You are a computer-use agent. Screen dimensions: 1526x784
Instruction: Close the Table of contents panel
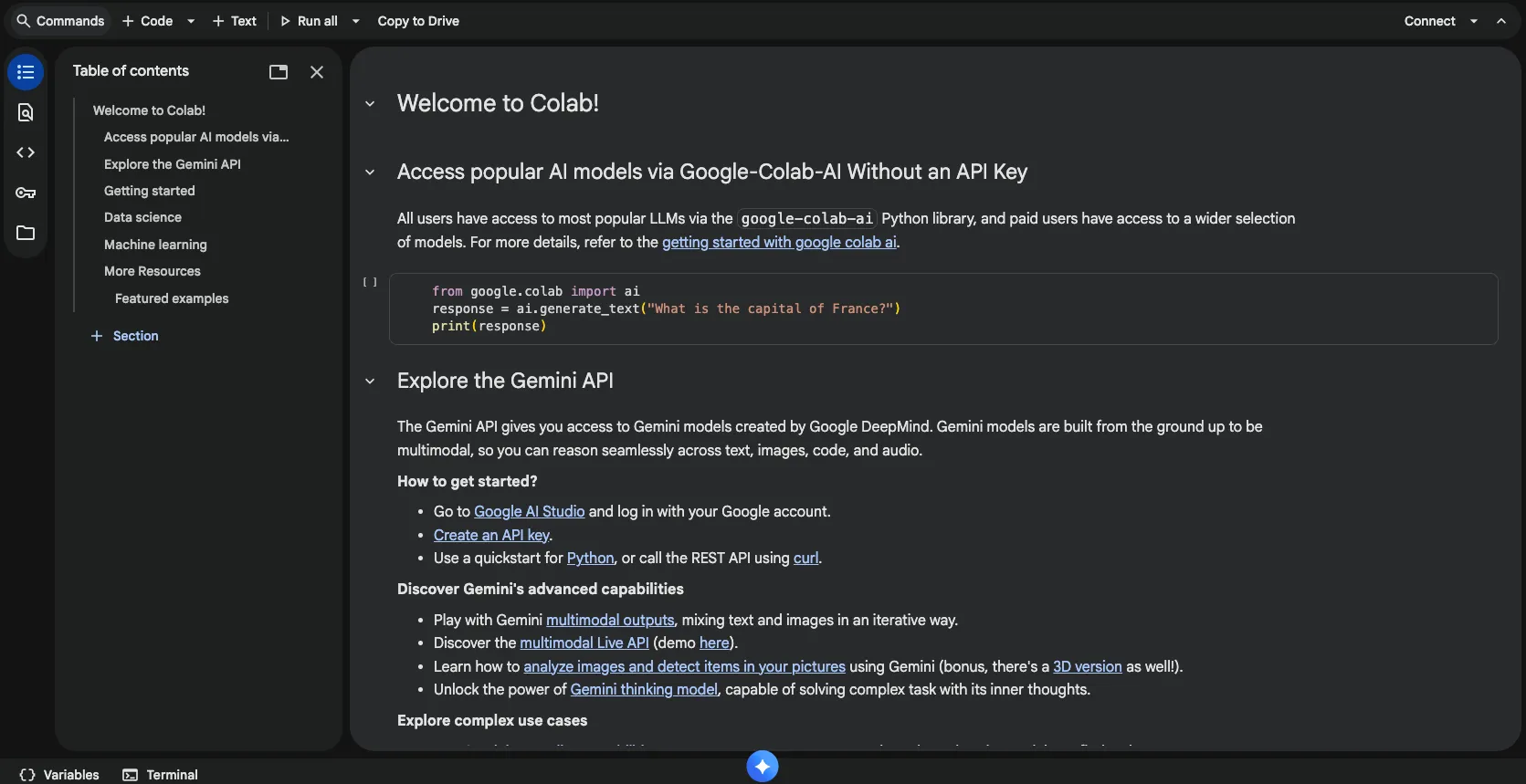[x=317, y=72]
